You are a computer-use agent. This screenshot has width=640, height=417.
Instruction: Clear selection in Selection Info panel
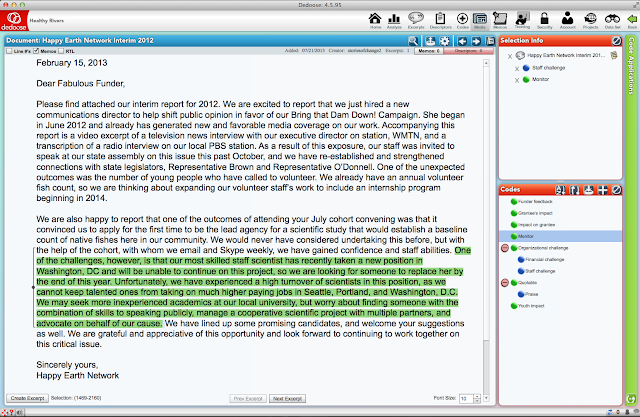tap(616, 40)
